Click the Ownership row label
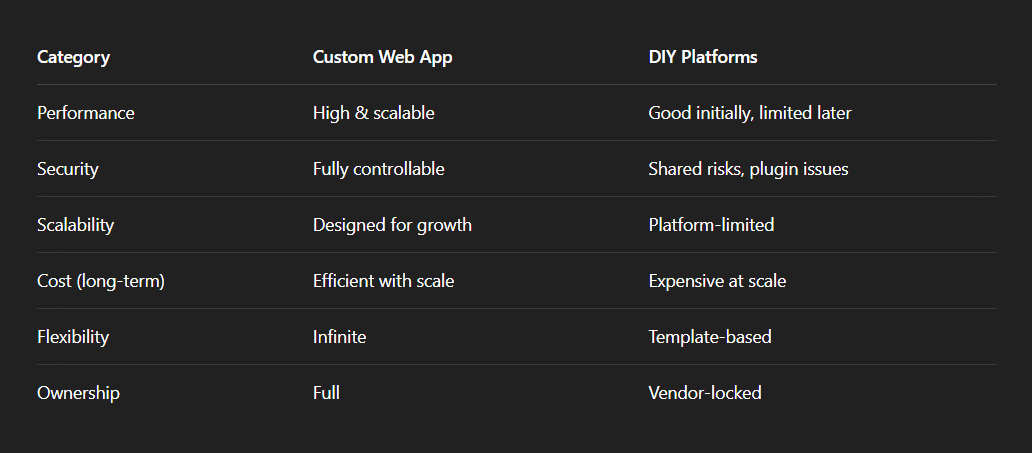The width and height of the screenshot is (1032, 453). click(78, 393)
